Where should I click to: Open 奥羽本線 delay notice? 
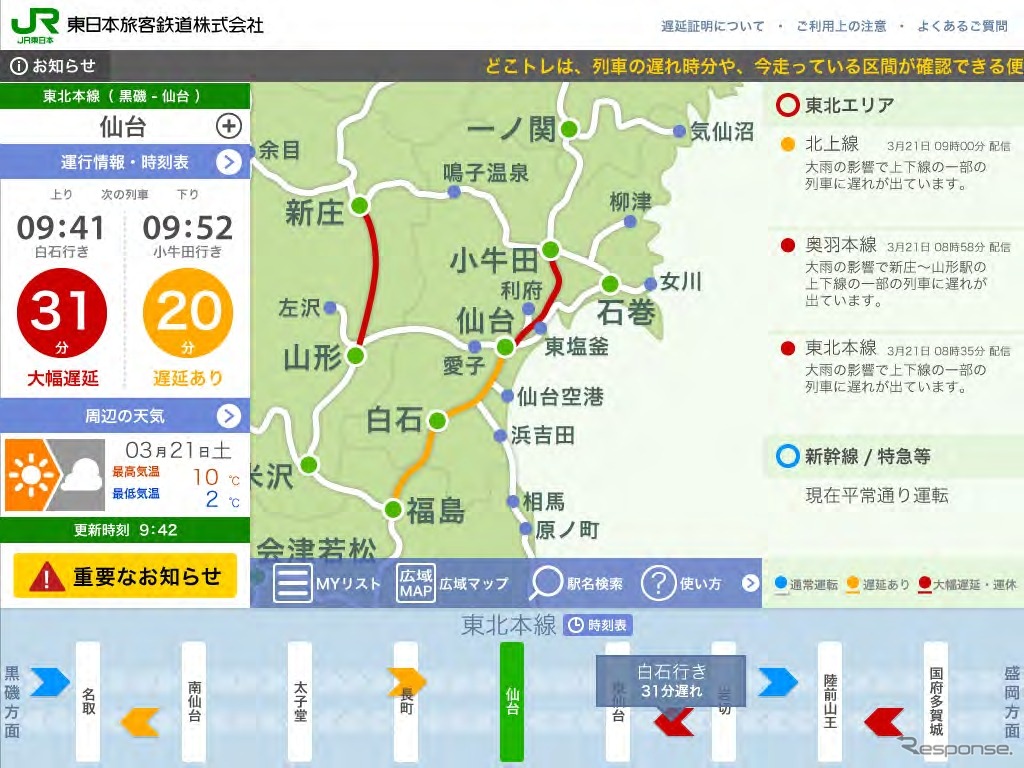(x=895, y=271)
